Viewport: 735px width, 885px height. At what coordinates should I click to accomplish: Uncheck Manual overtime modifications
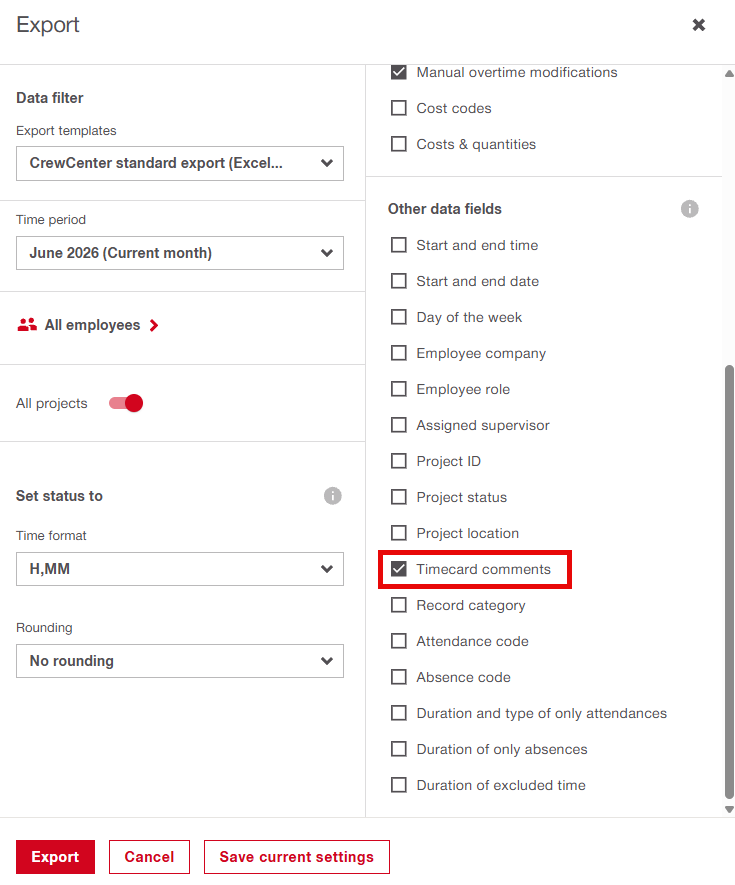coord(399,72)
